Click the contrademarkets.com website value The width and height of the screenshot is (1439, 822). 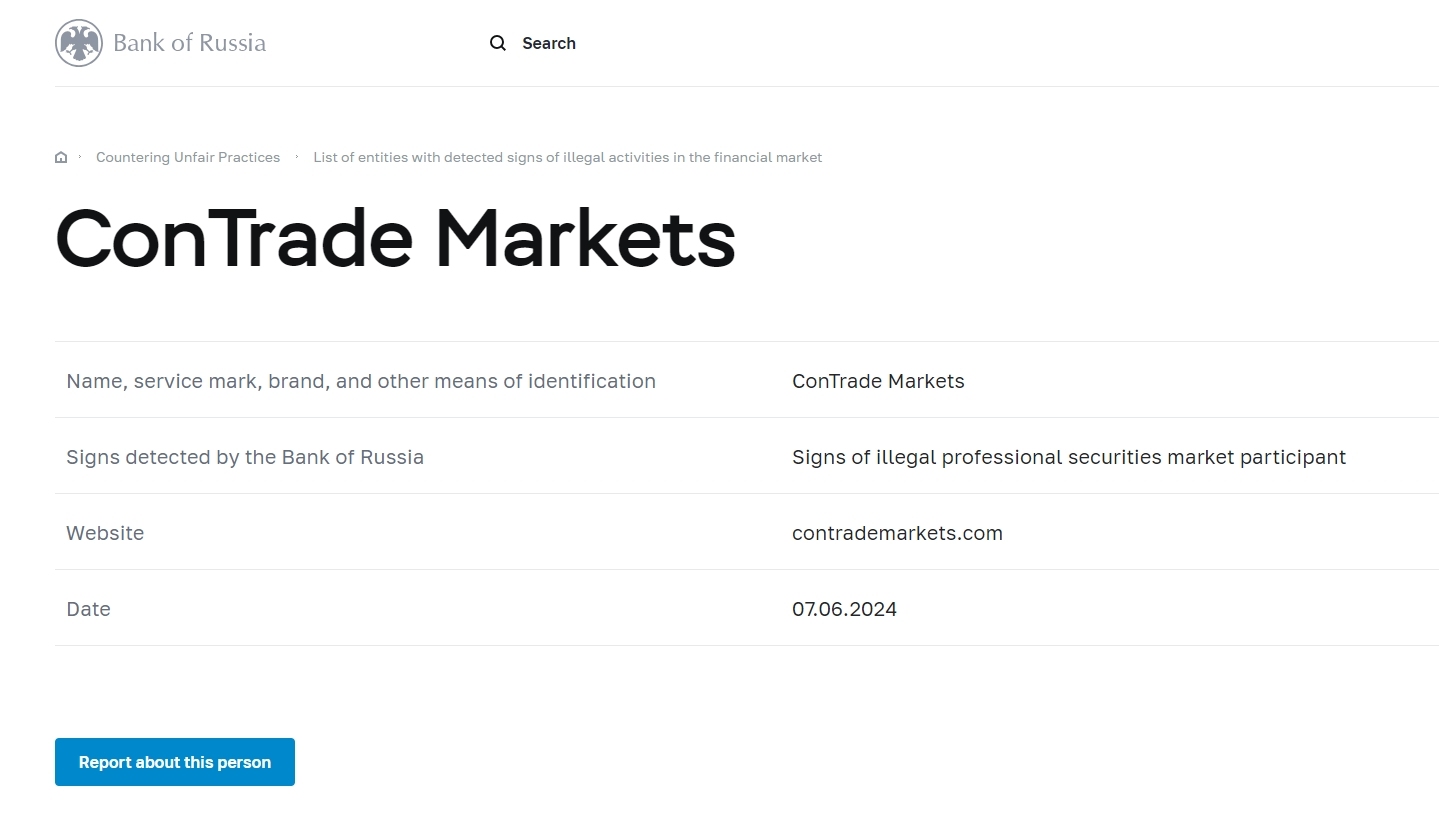pos(897,533)
